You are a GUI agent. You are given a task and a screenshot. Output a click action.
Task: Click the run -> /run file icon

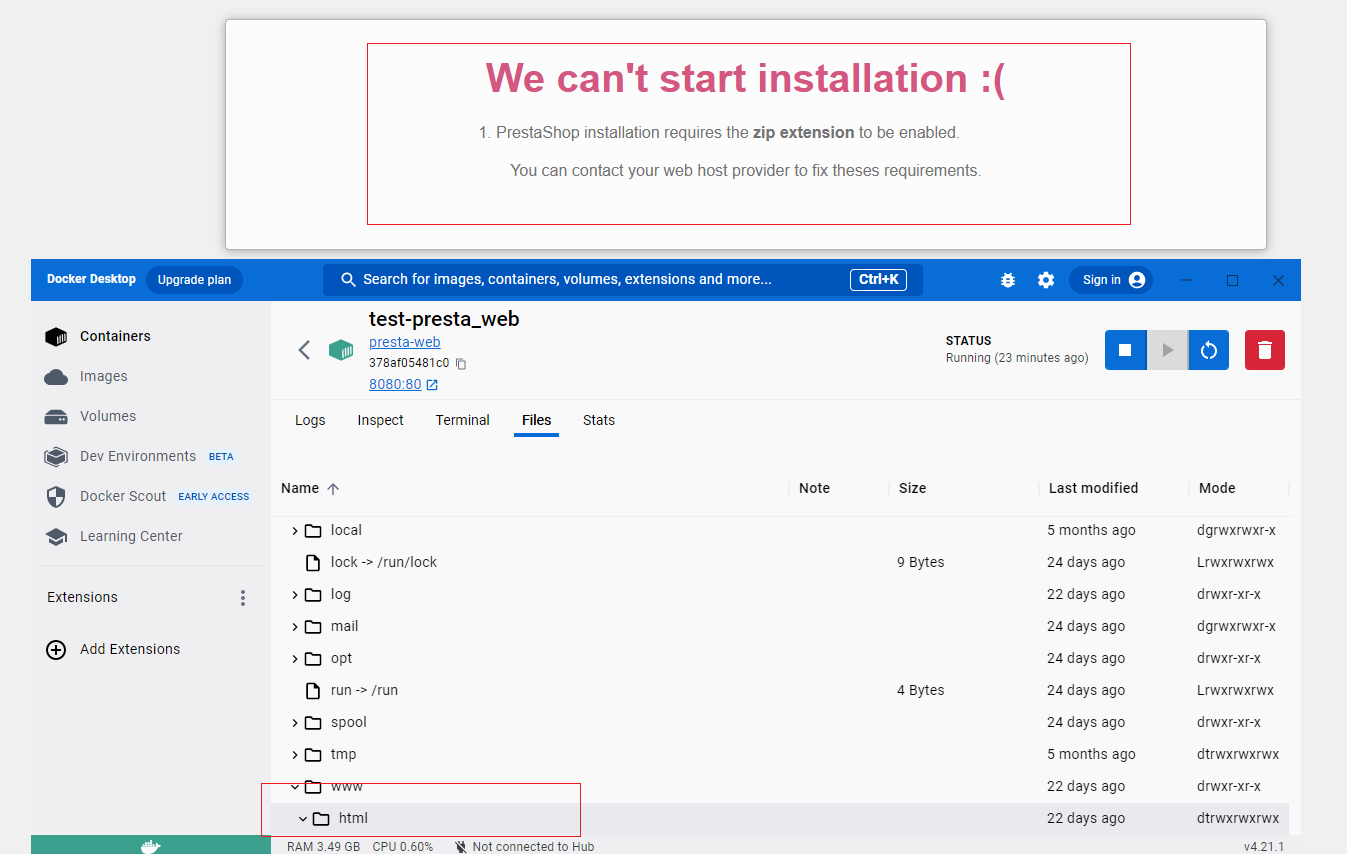point(313,690)
